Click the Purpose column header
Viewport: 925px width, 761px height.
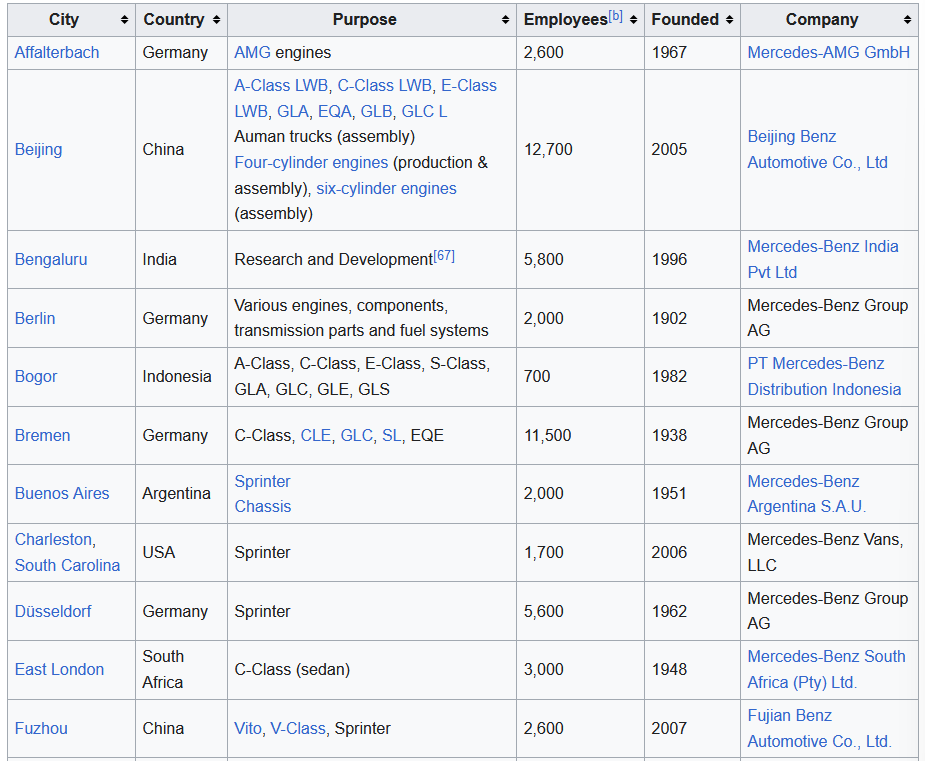coord(372,20)
